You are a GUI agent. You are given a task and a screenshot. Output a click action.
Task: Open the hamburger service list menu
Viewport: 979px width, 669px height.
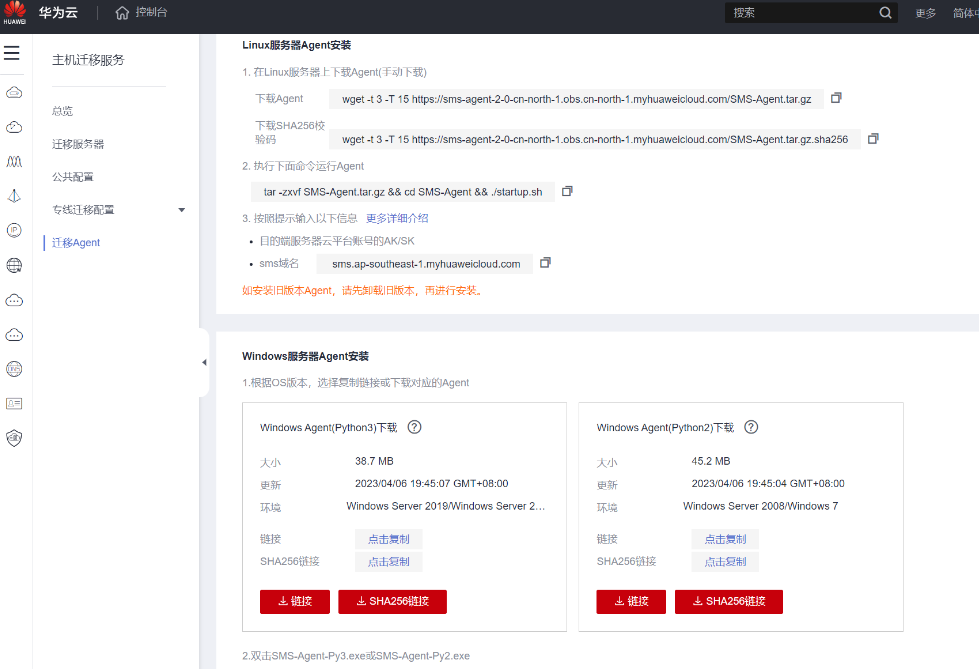(12, 53)
